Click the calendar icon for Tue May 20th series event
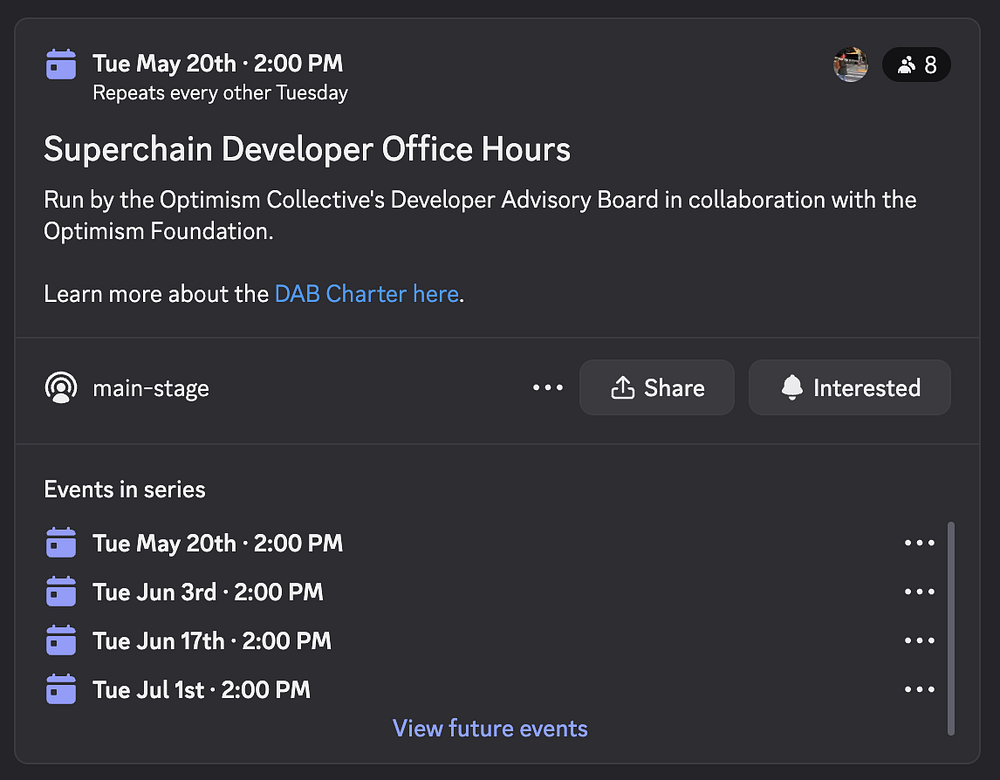Viewport: 1000px width, 780px height. pos(61,543)
